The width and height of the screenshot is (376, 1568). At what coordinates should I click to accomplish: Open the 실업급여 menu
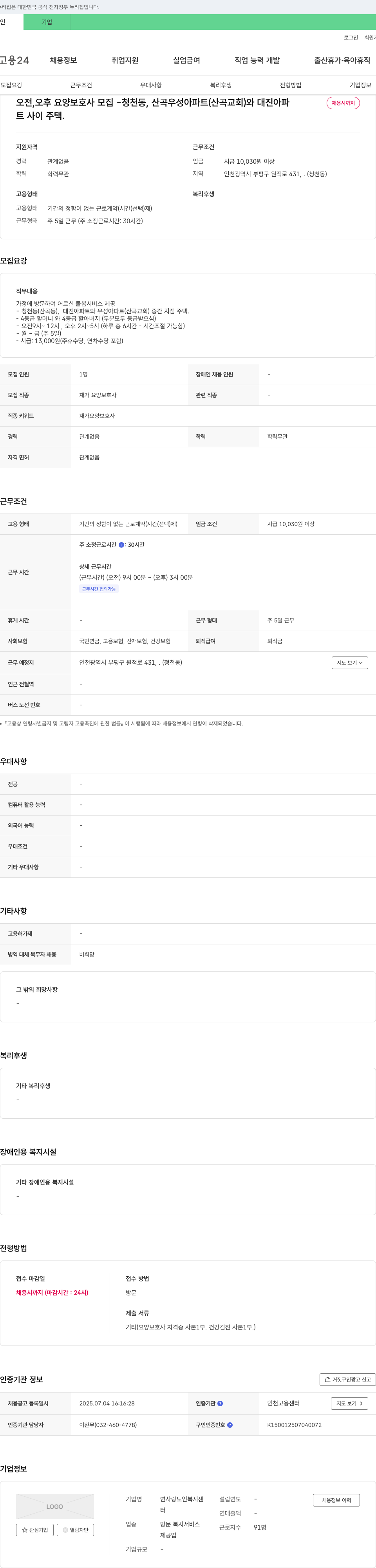186,60
